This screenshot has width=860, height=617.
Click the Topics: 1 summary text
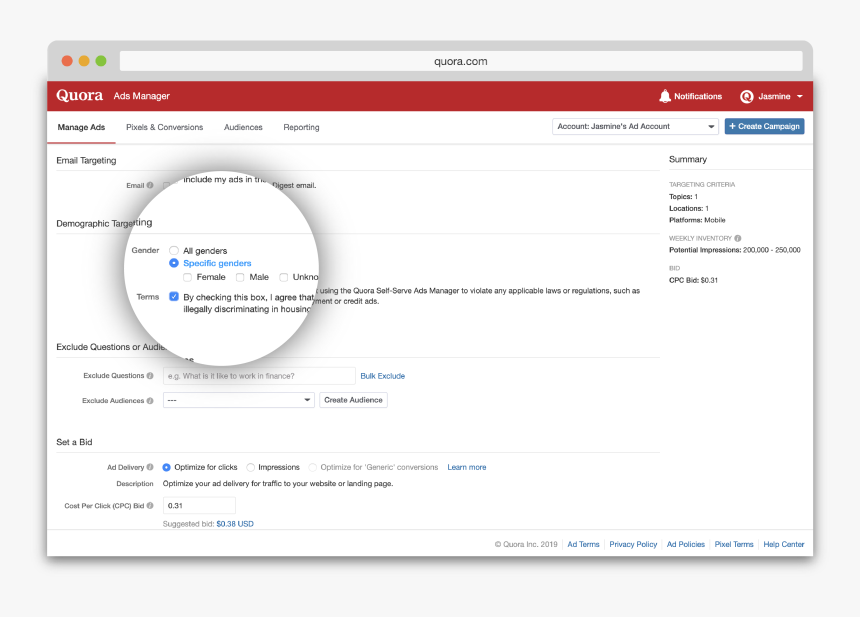pos(683,197)
